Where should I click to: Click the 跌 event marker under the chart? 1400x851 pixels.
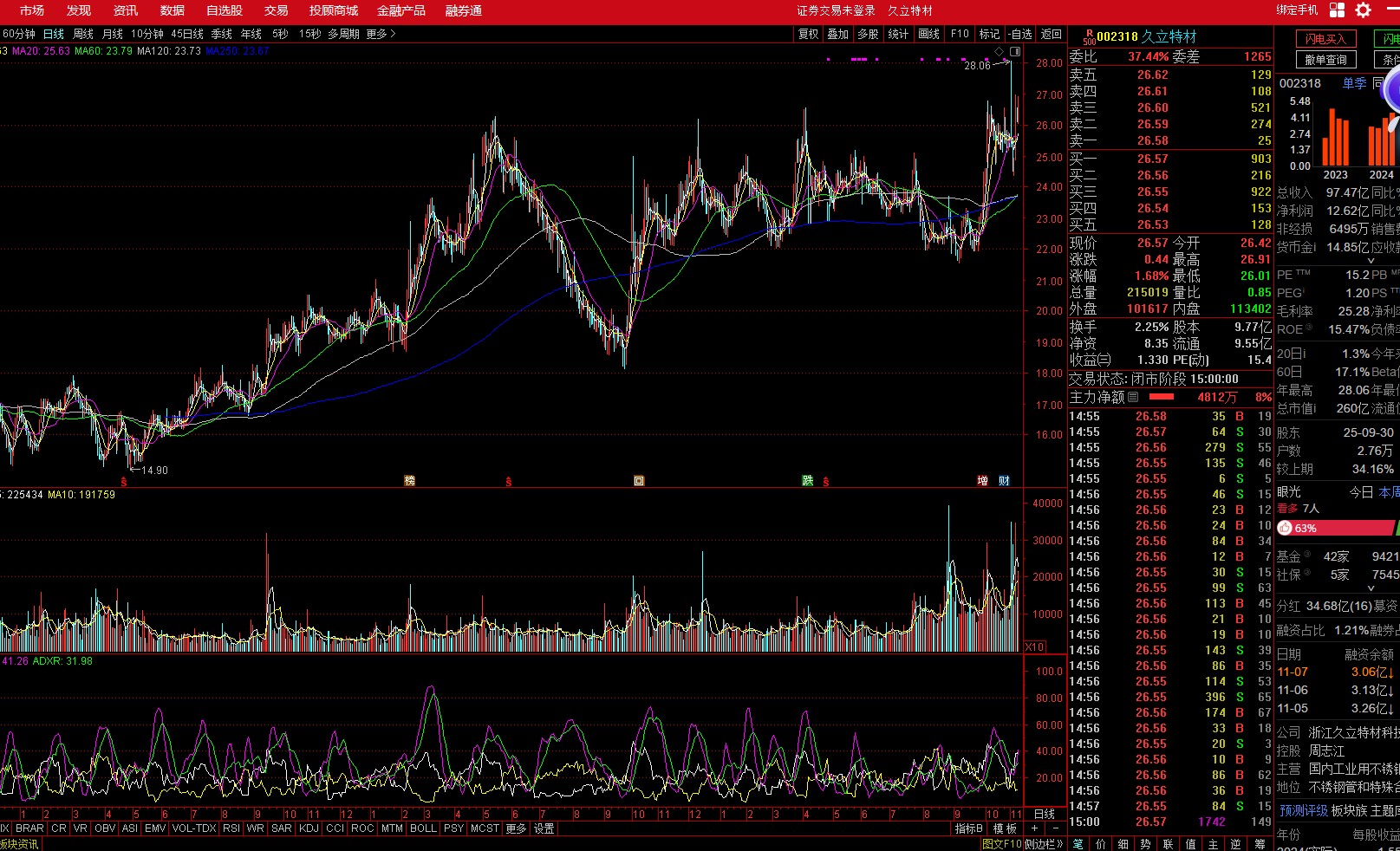(808, 481)
